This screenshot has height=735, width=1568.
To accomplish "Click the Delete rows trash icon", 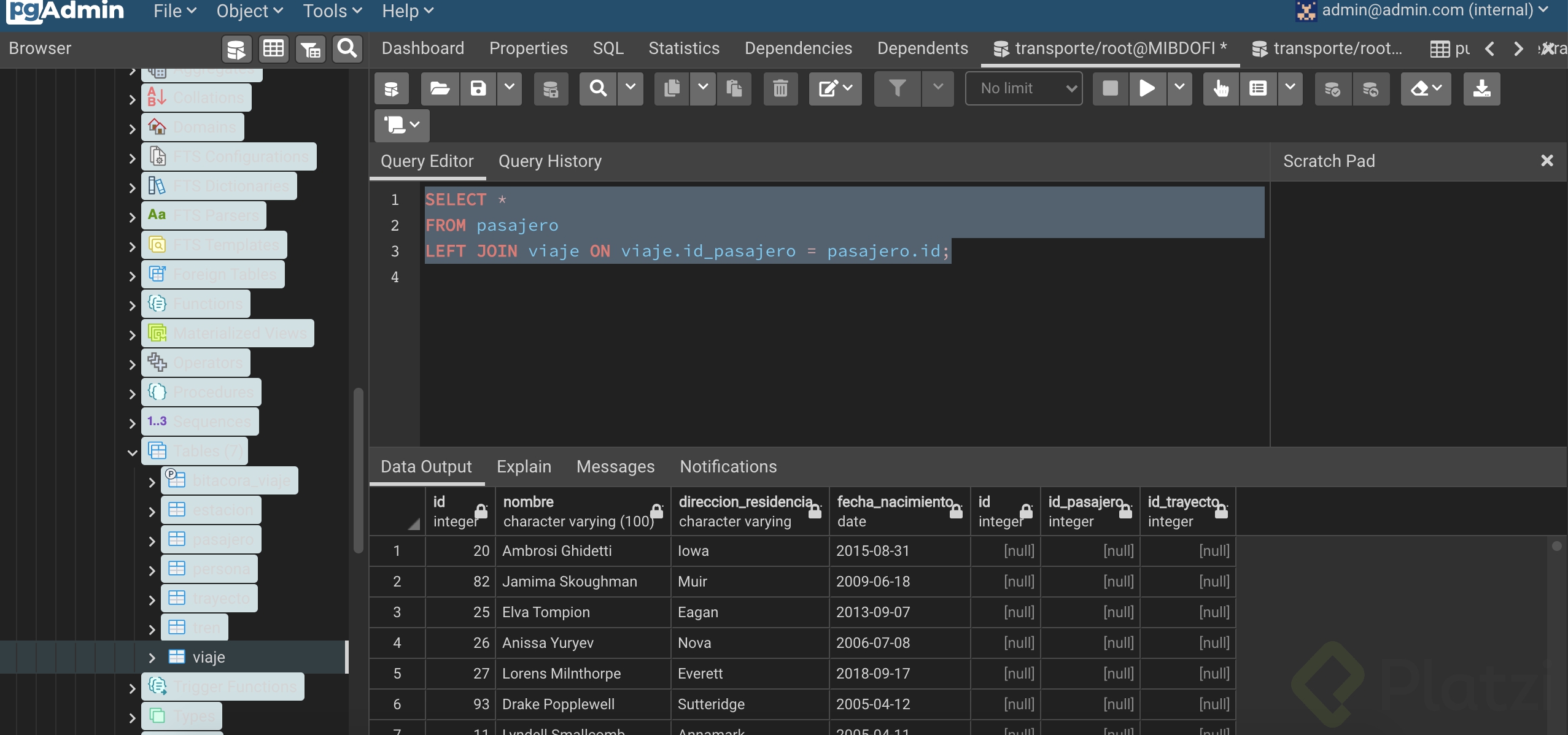I will tap(780, 89).
